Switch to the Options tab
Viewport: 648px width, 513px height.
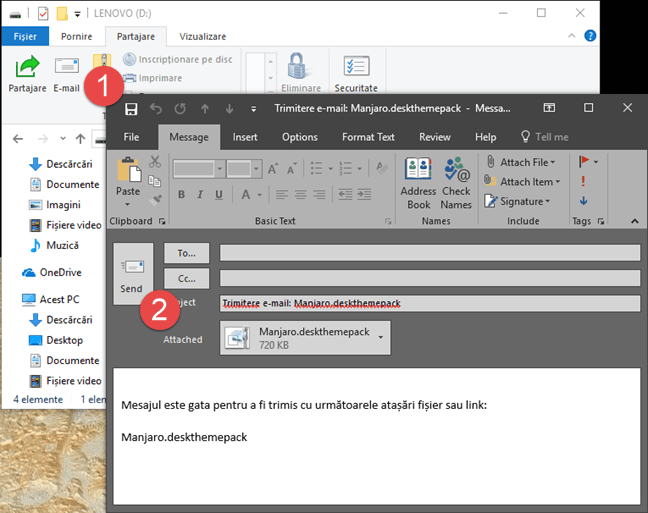point(300,137)
